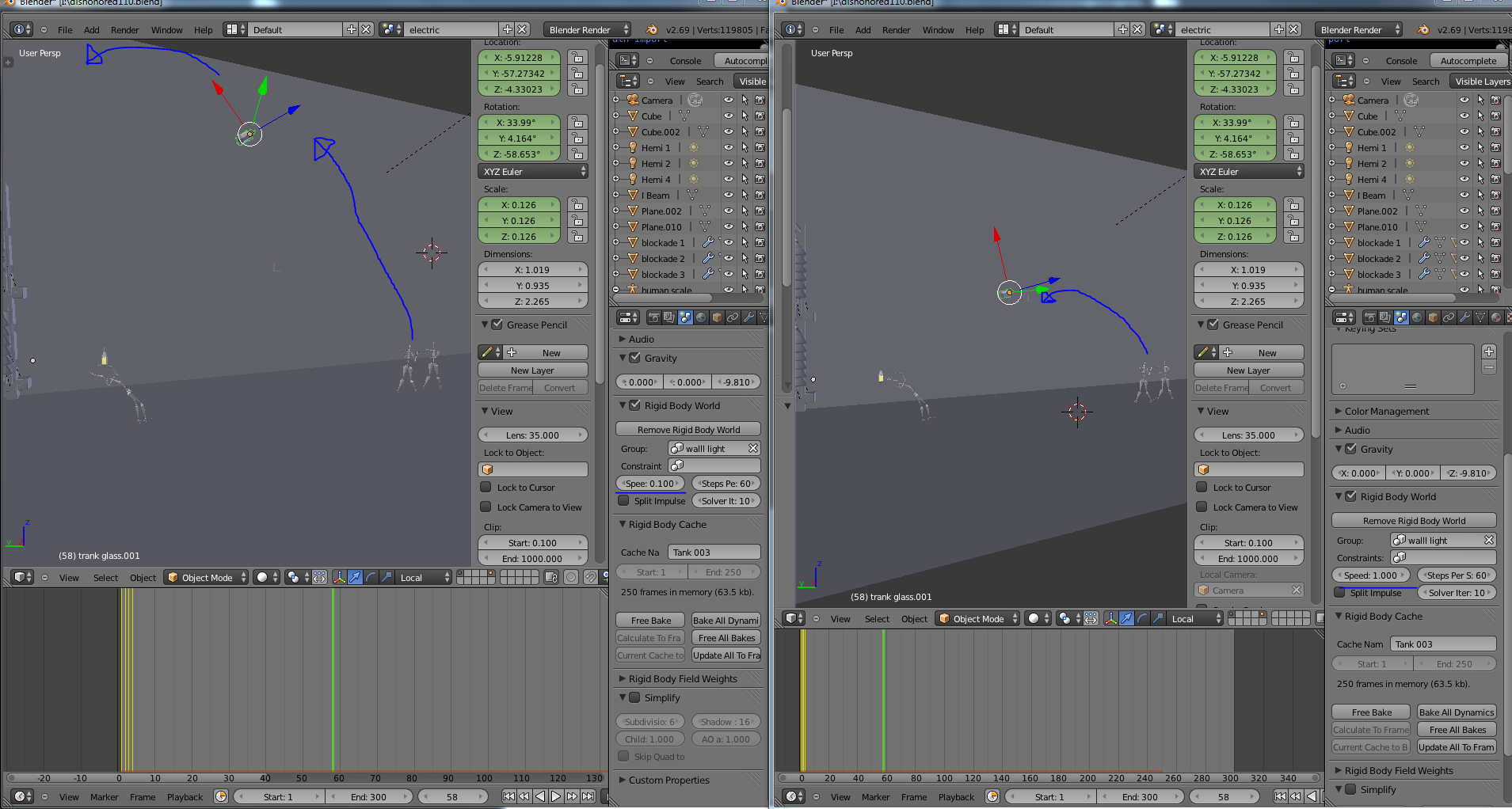This screenshot has height=809, width=1512.
Task: Open World properties tab in left window
Action: pyautogui.click(x=702, y=317)
